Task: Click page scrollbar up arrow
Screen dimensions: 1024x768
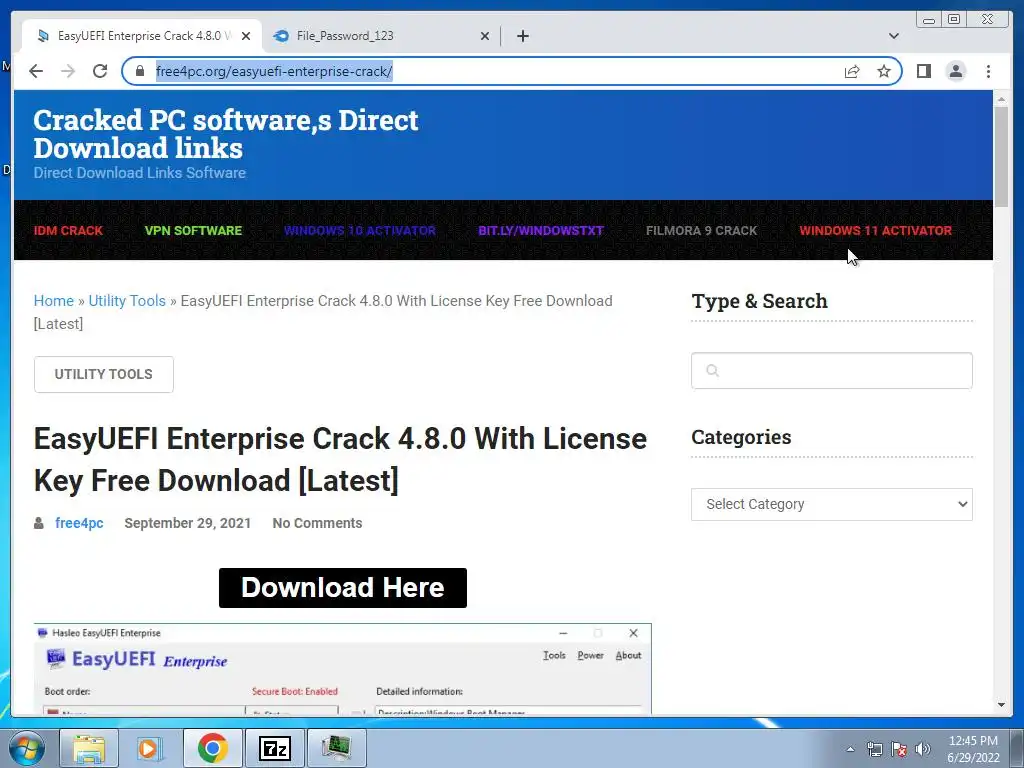Action: 1001,99
